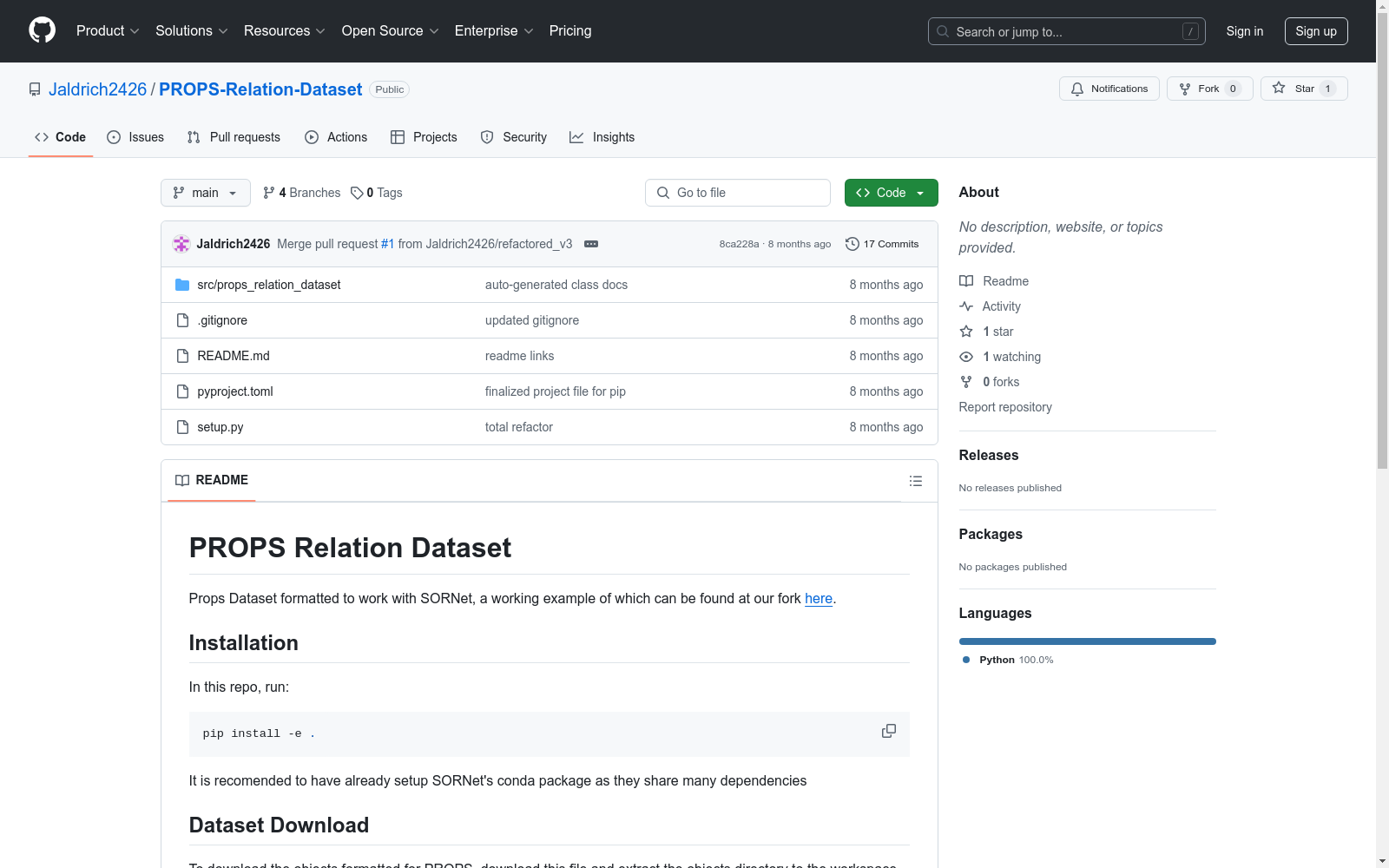
Task: Click the Activity pulse icon
Action: [x=966, y=306]
